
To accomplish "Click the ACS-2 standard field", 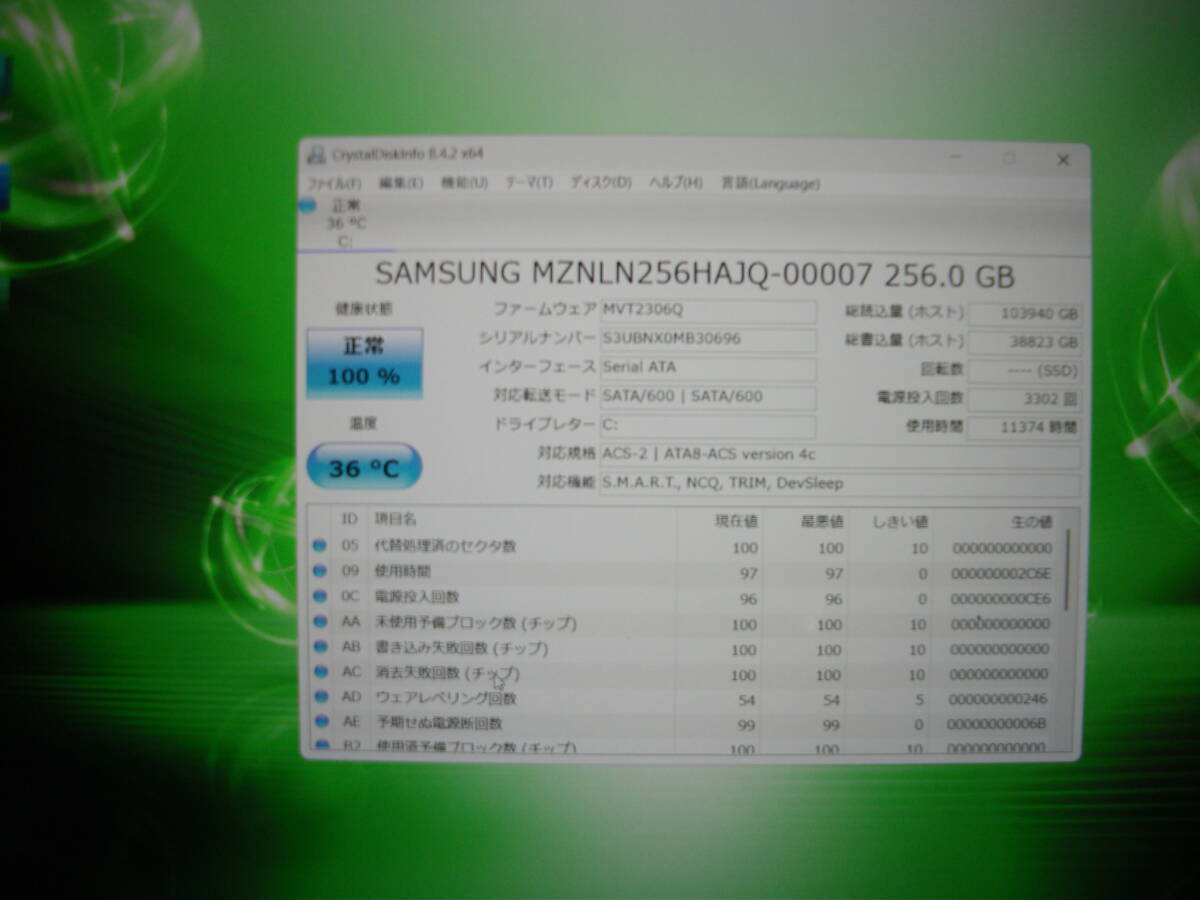I will [x=840, y=455].
